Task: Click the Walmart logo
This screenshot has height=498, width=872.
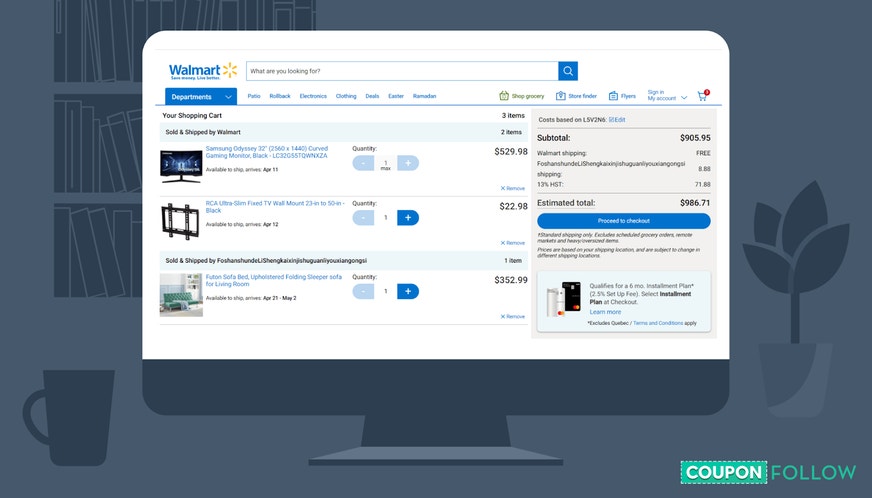Action: [x=203, y=71]
